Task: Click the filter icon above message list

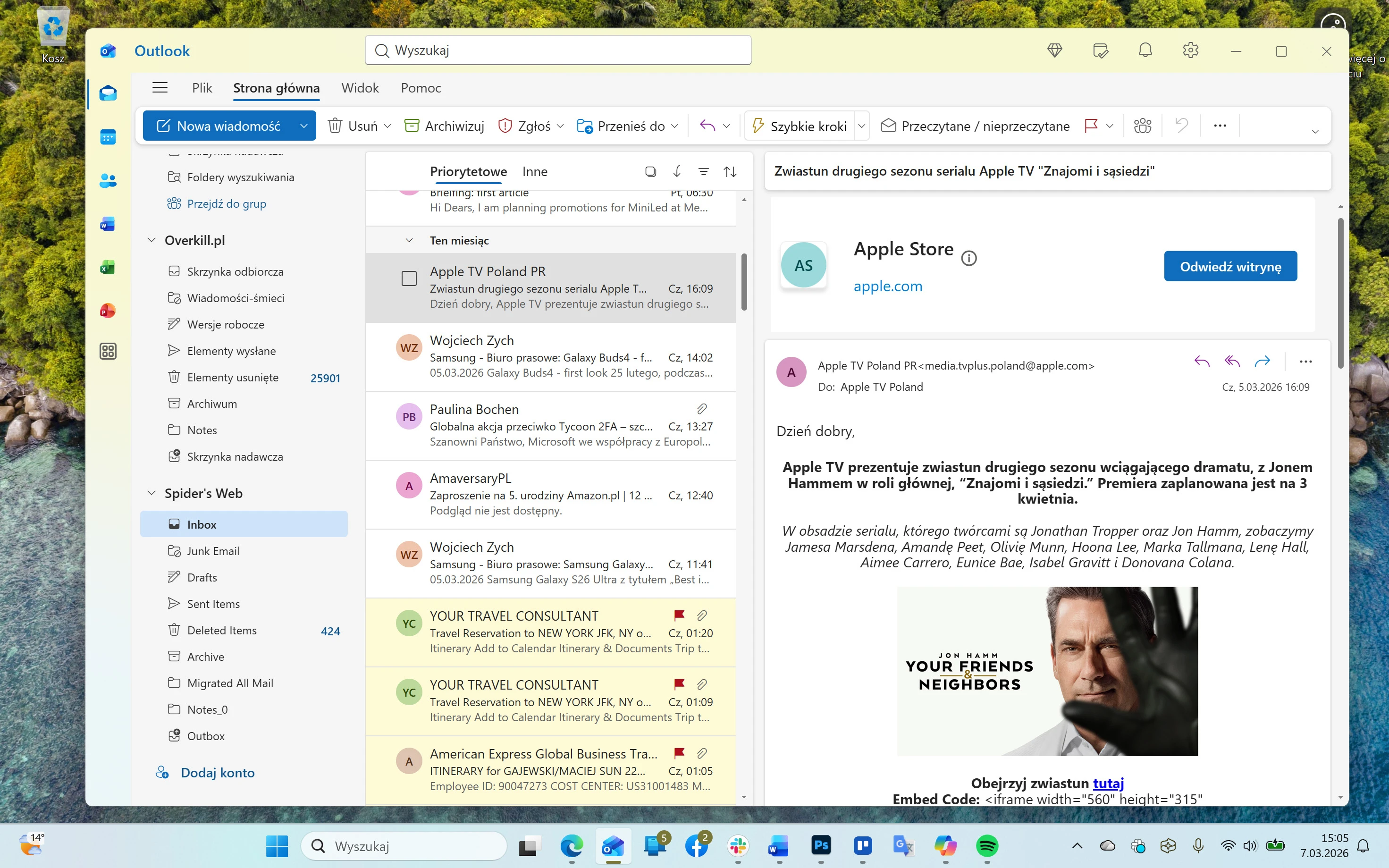Action: point(703,172)
